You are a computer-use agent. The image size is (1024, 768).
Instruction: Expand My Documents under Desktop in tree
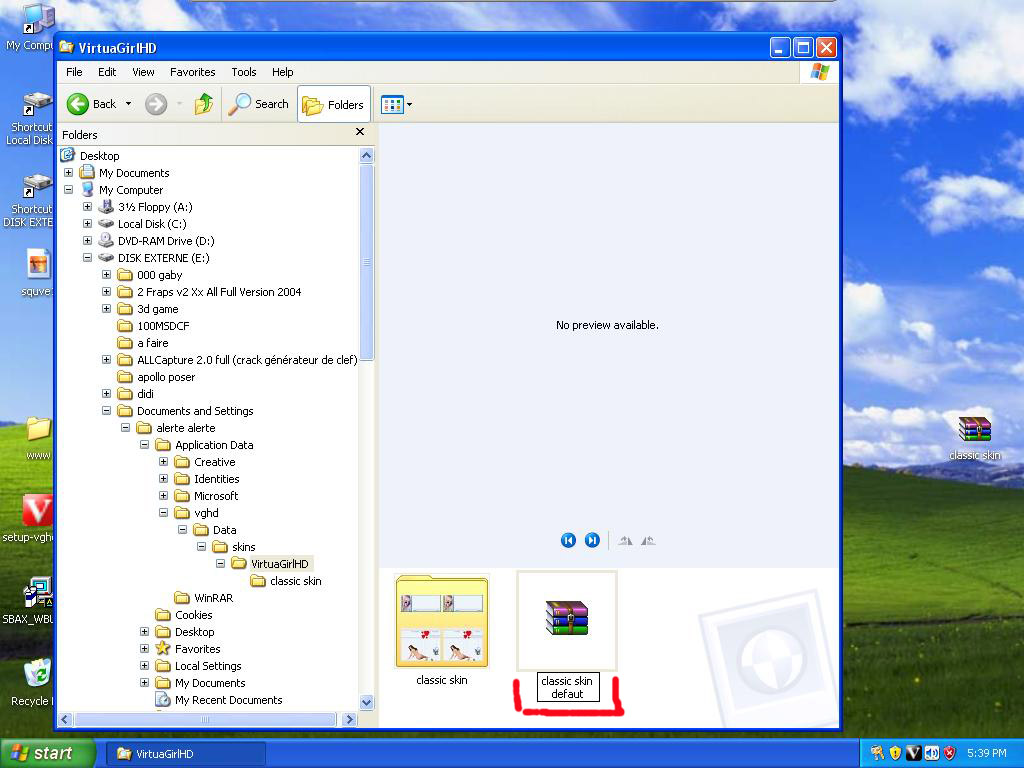(69, 173)
